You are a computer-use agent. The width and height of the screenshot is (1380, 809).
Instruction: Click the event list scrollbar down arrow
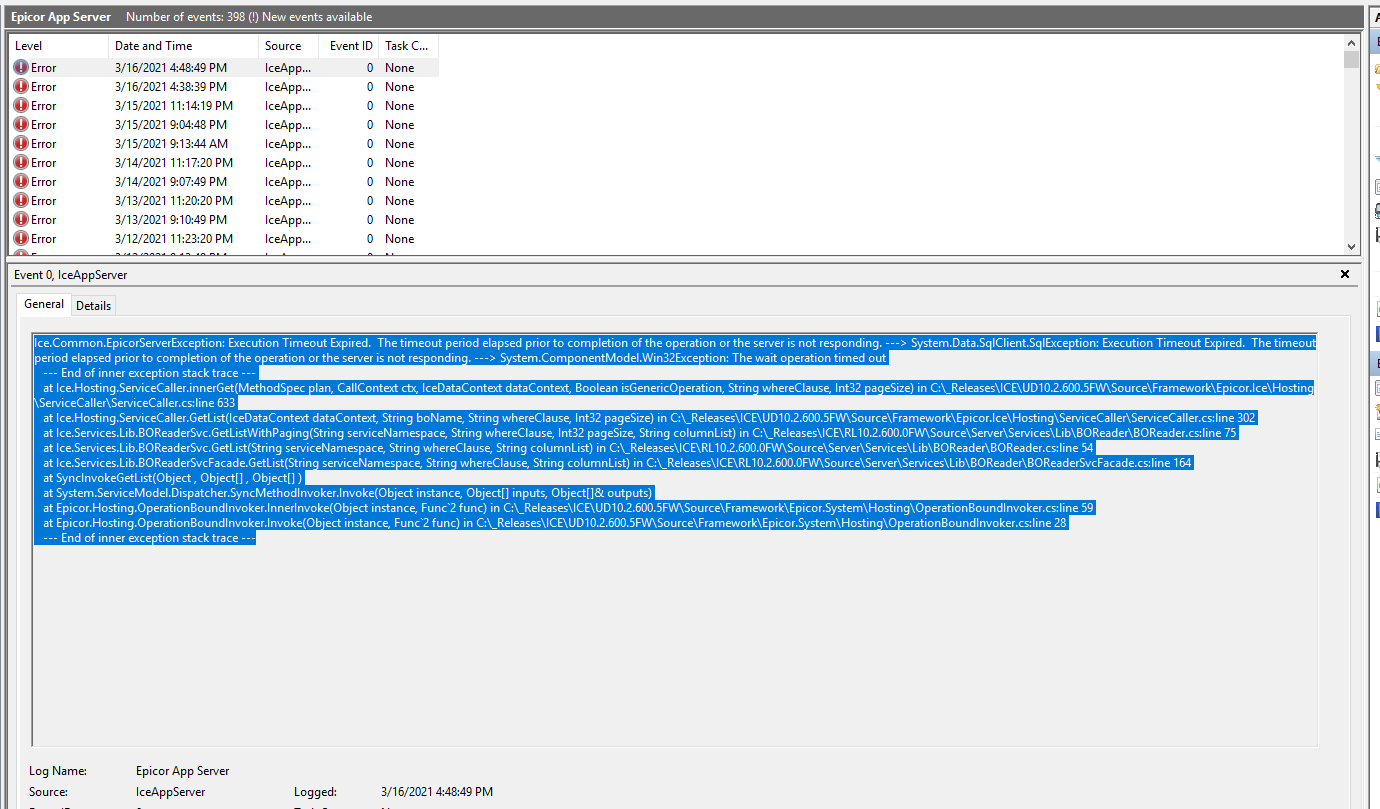(1352, 246)
